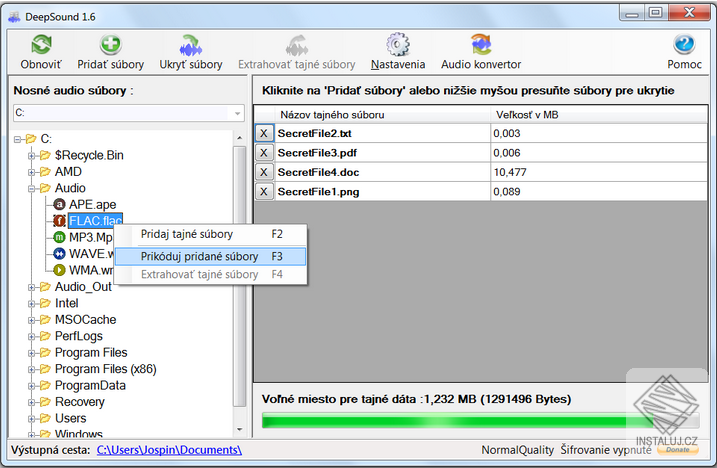The height and width of the screenshot is (468, 717).
Task: Open Nastavenia gear icon in toolbar
Action: [398, 45]
